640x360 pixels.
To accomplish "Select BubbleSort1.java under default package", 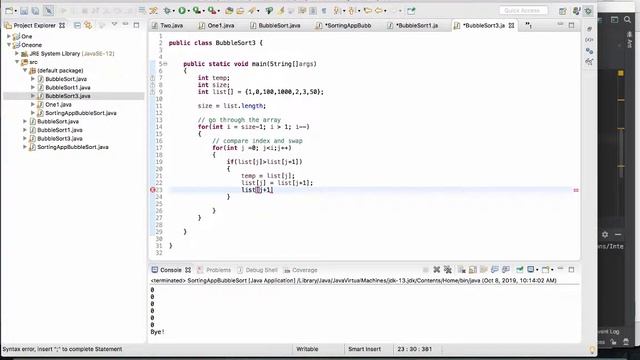I will pyautogui.click(x=68, y=87).
